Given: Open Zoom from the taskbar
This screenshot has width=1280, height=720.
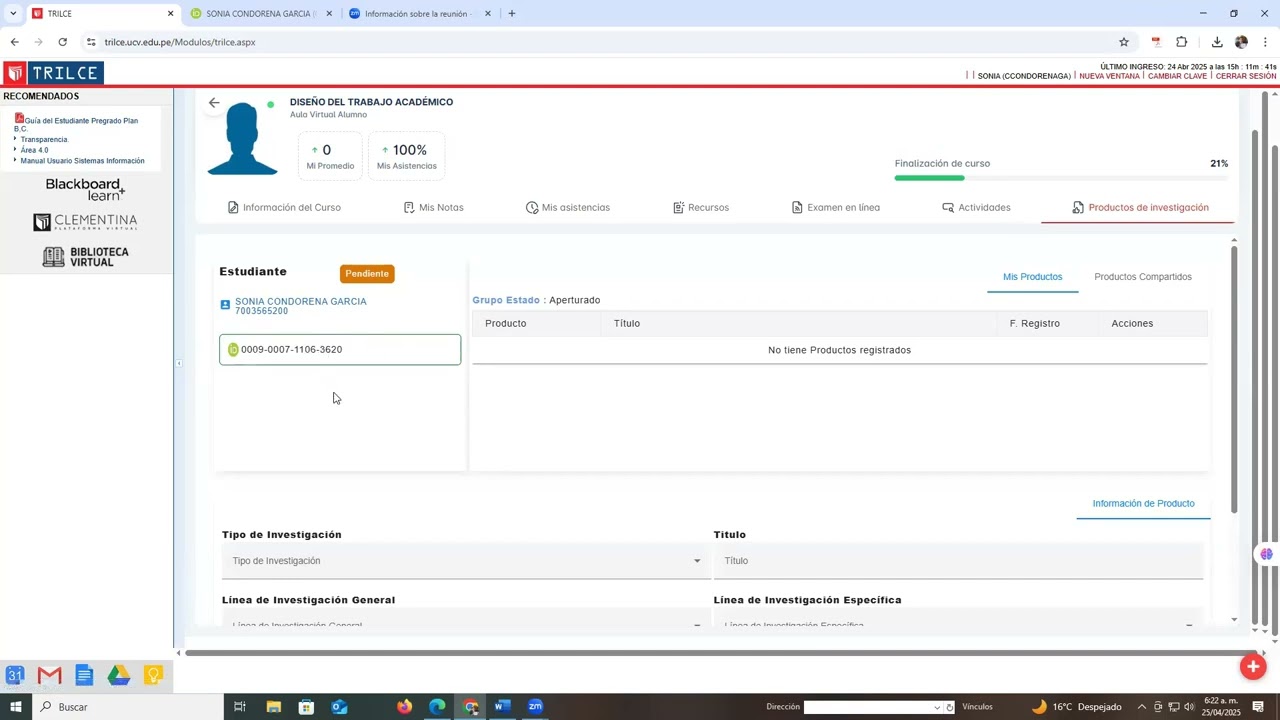Looking at the screenshot, I should (535, 707).
